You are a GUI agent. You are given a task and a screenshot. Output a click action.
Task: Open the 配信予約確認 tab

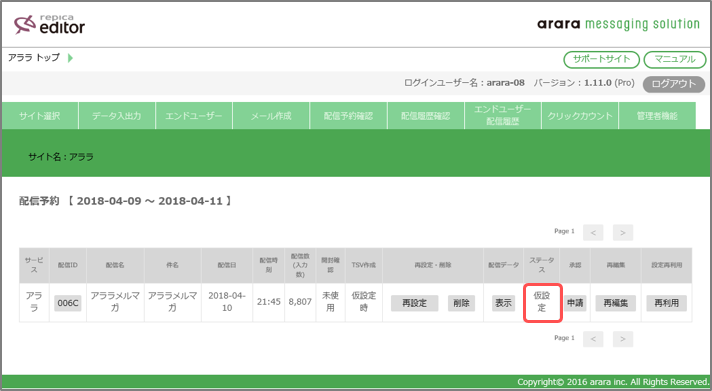[x=348, y=116]
